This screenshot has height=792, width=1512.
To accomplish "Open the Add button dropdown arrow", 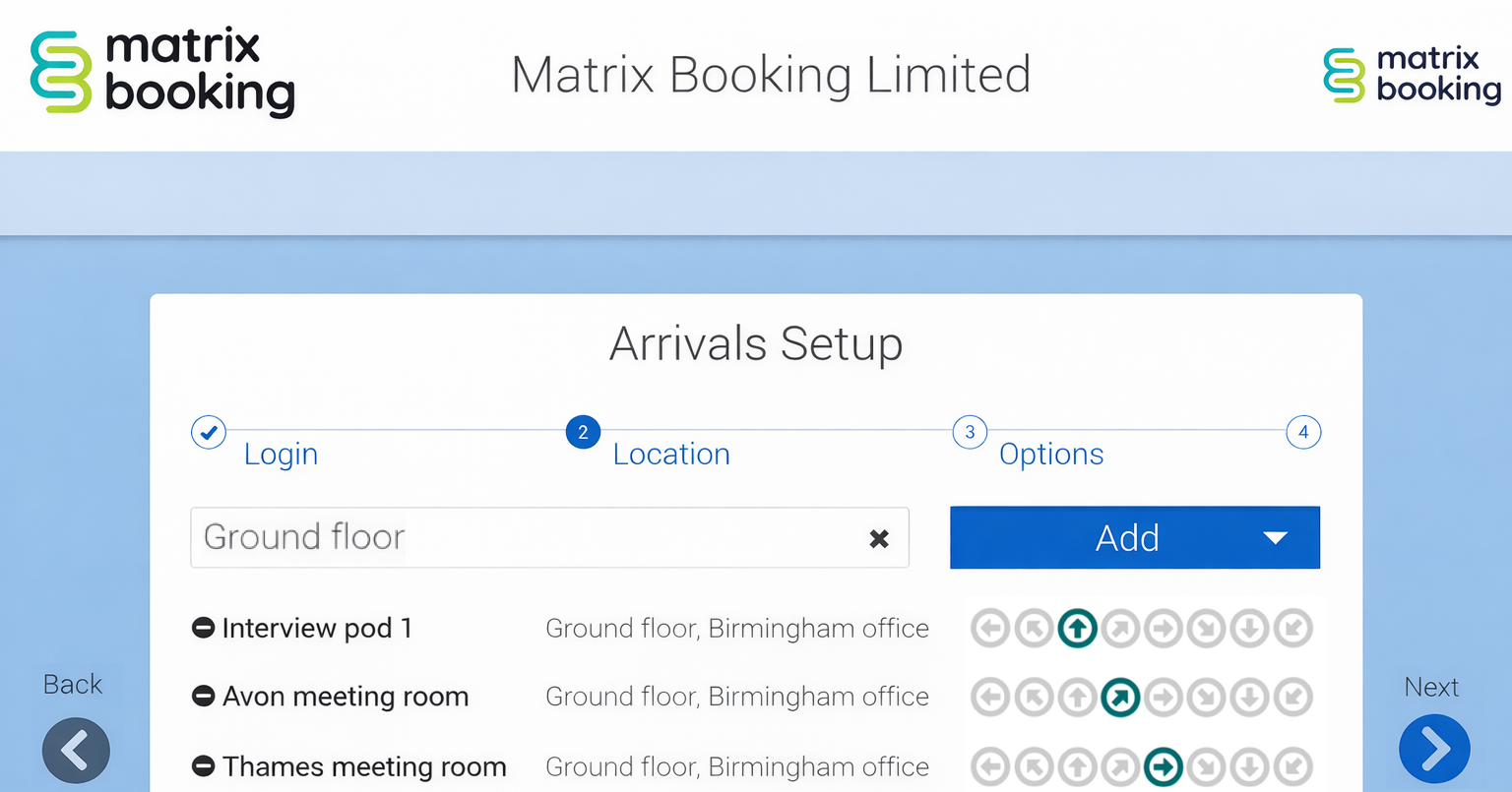I will pos(1275,538).
